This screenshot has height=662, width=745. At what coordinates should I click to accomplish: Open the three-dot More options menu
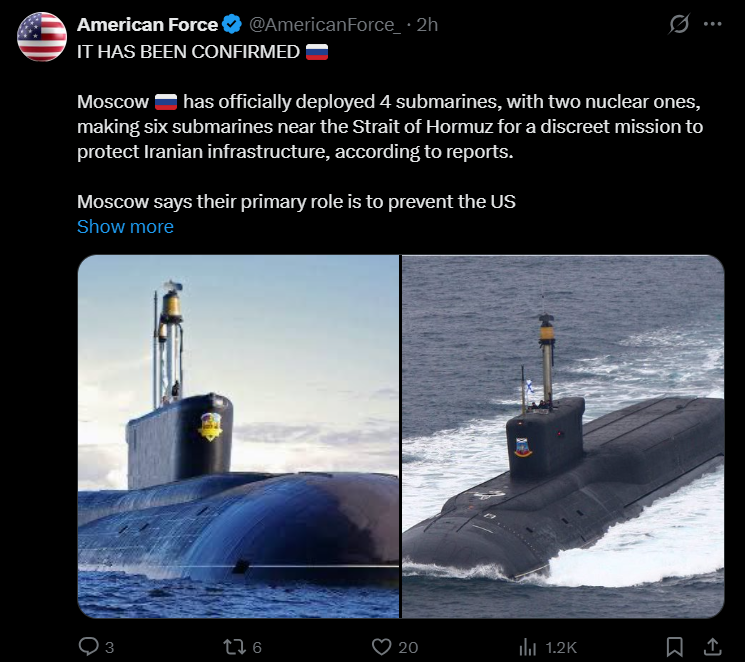click(x=713, y=24)
